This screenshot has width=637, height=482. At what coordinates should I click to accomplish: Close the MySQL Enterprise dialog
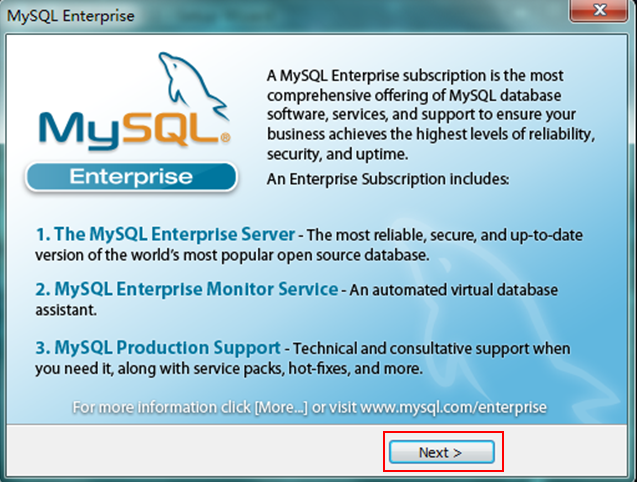click(598, 10)
